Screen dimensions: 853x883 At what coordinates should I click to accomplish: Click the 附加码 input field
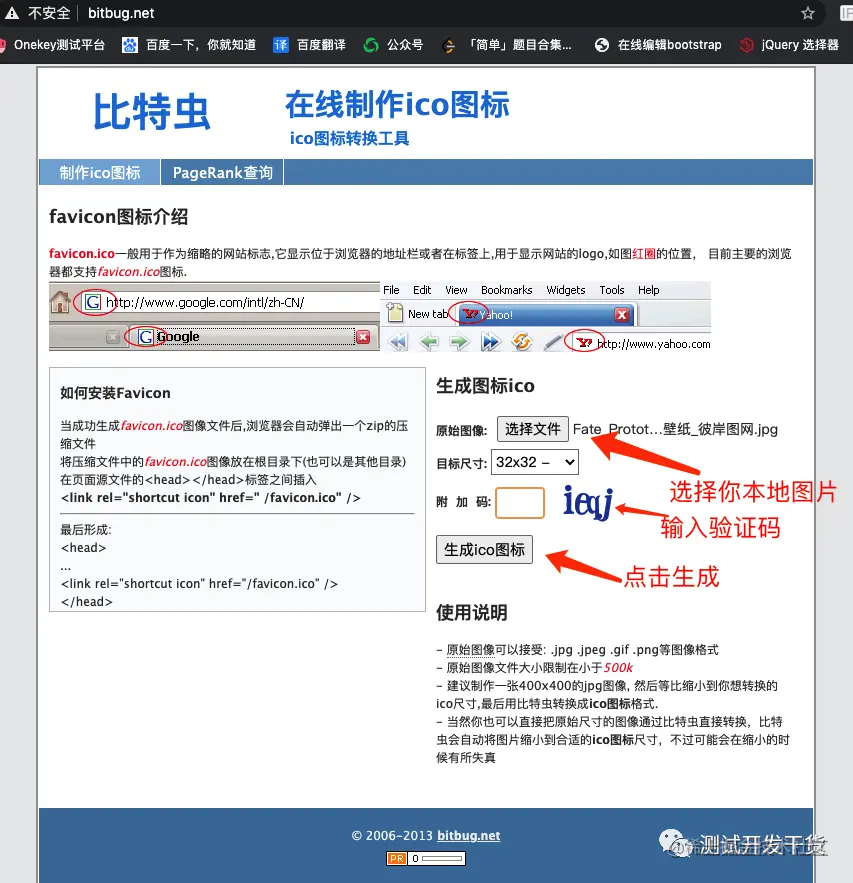coord(519,504)
